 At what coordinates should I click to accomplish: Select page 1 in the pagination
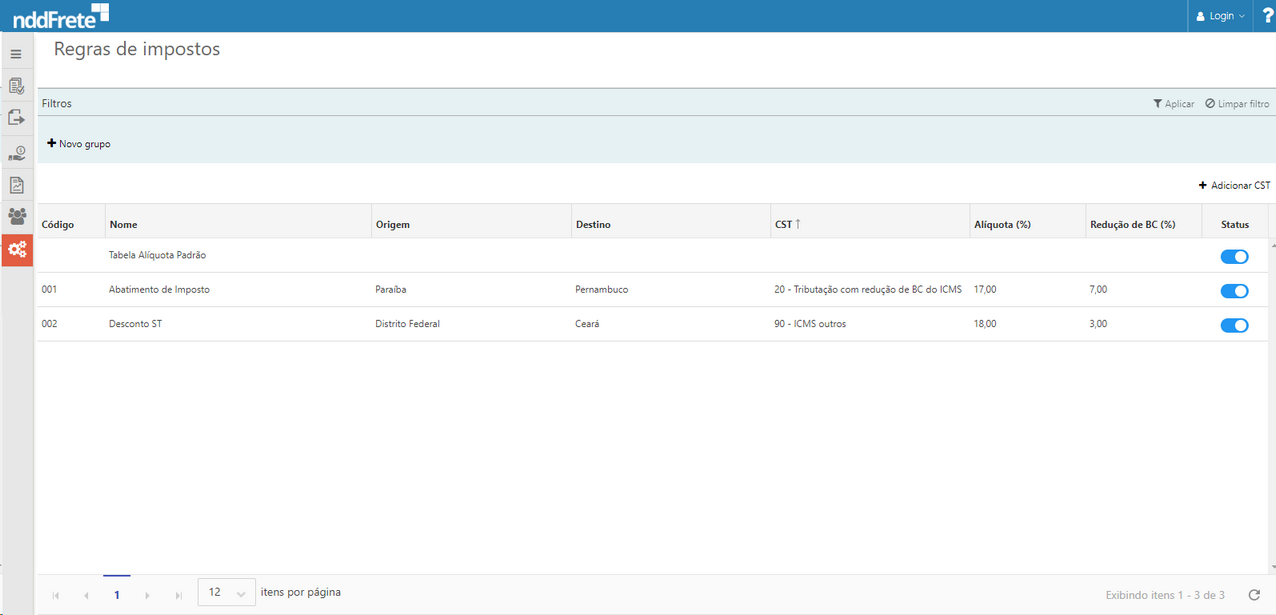(x=117, y=595)
